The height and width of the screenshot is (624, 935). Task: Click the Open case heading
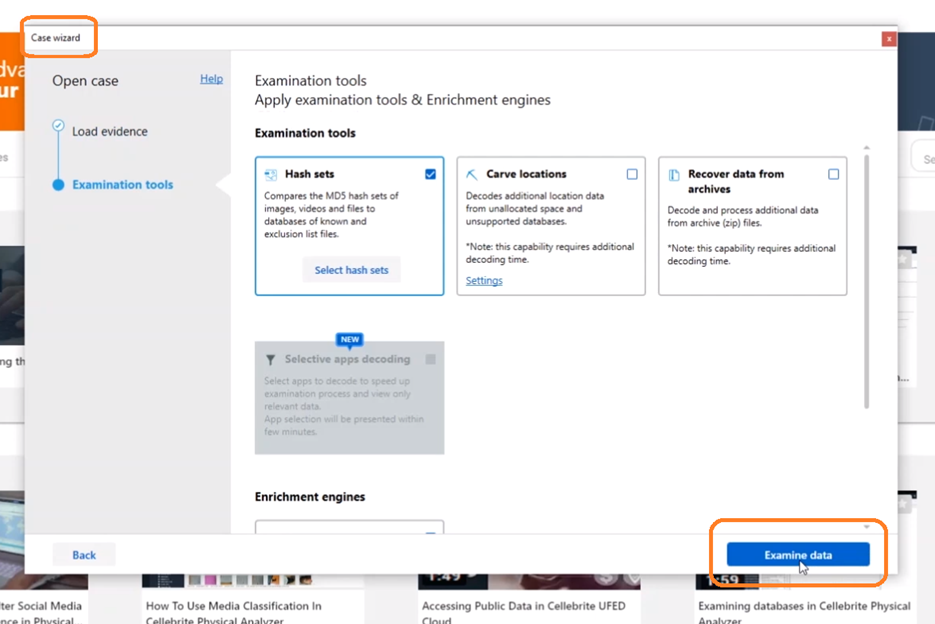pyautogui.click(x=85, y=81)
